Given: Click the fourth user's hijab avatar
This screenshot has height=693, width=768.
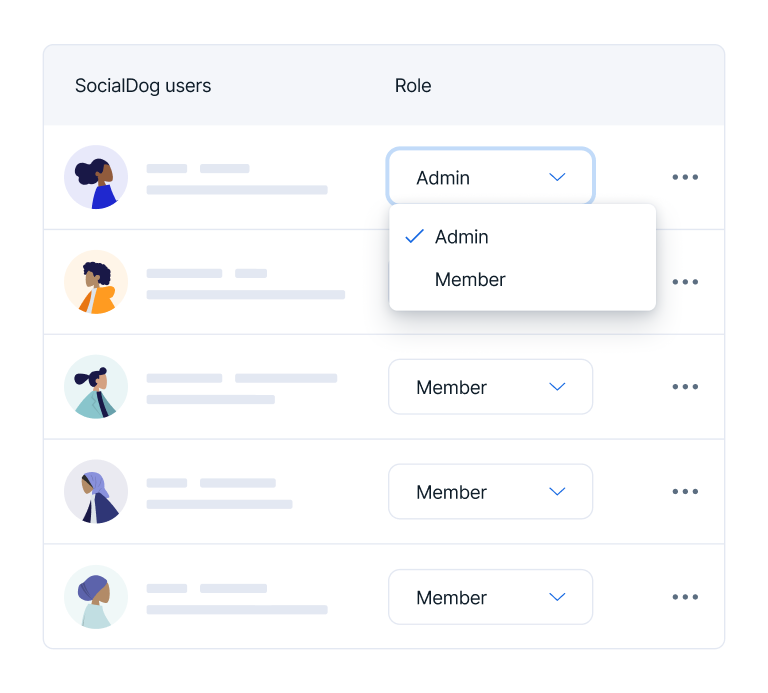Looking at the screenshot, I should click(96, 492).
